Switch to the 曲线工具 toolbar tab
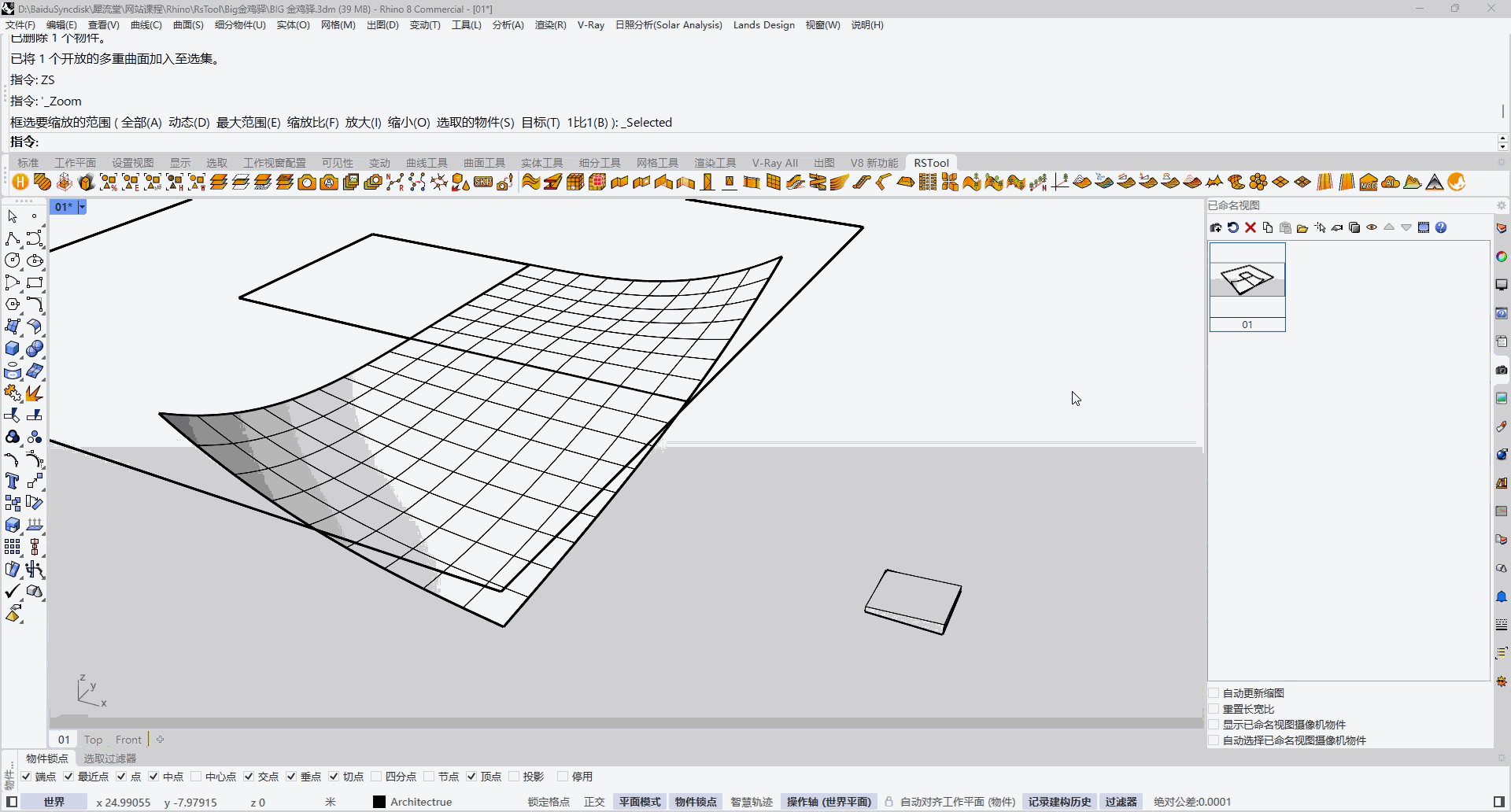The image size is (1511, 812). [x=427, y=163]
